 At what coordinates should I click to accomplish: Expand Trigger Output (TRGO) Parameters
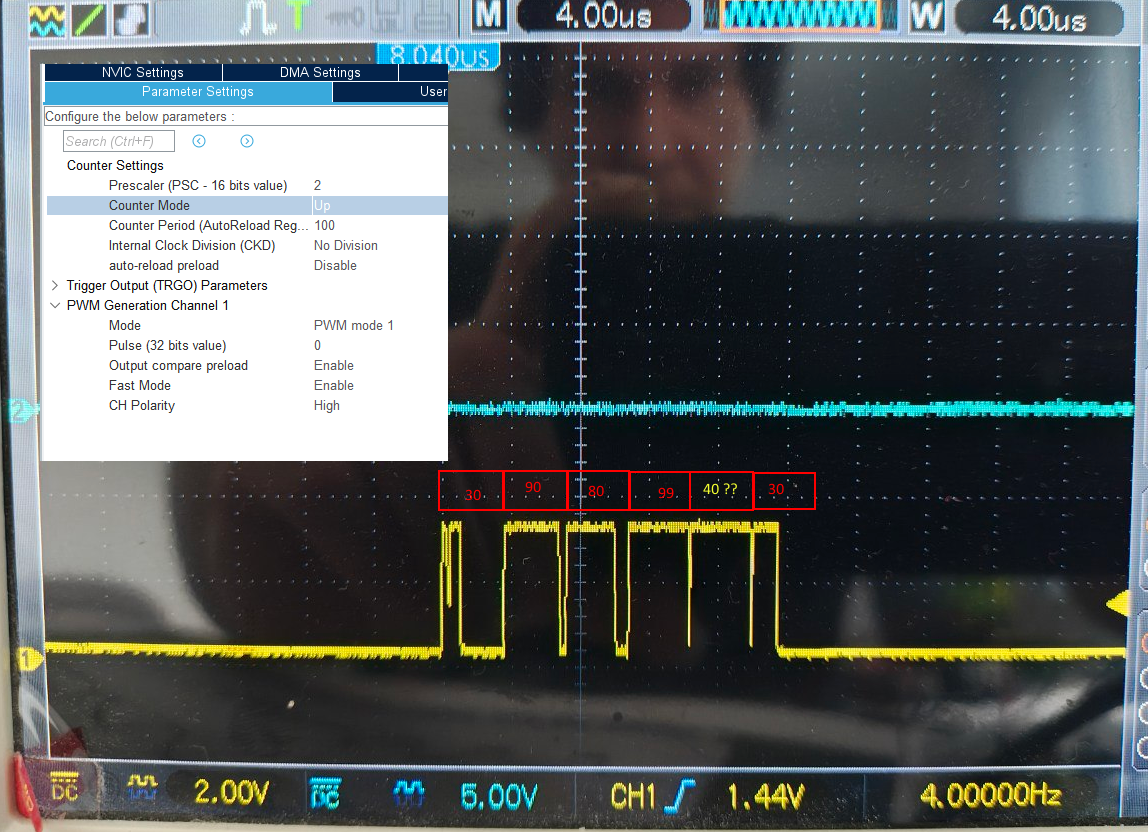coord(55,285)
